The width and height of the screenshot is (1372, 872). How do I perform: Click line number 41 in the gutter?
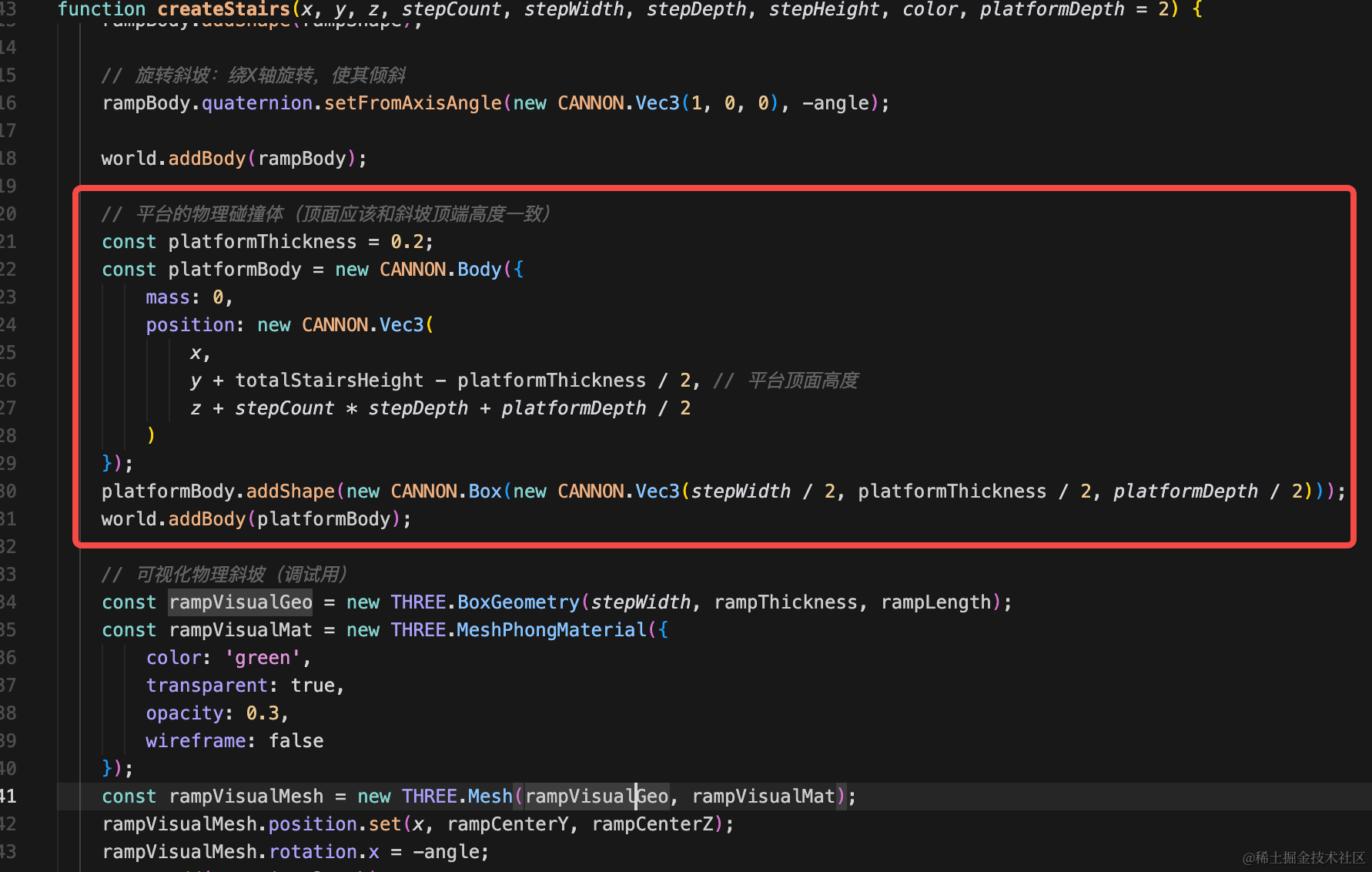point(8,797)
